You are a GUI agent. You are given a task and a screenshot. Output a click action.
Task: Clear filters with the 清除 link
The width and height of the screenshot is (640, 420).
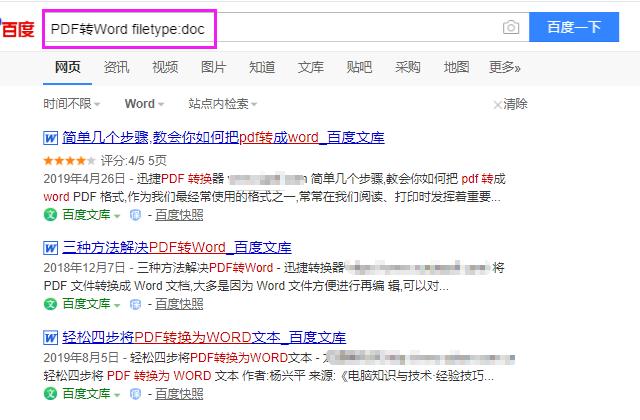click(x=511, y=104)
